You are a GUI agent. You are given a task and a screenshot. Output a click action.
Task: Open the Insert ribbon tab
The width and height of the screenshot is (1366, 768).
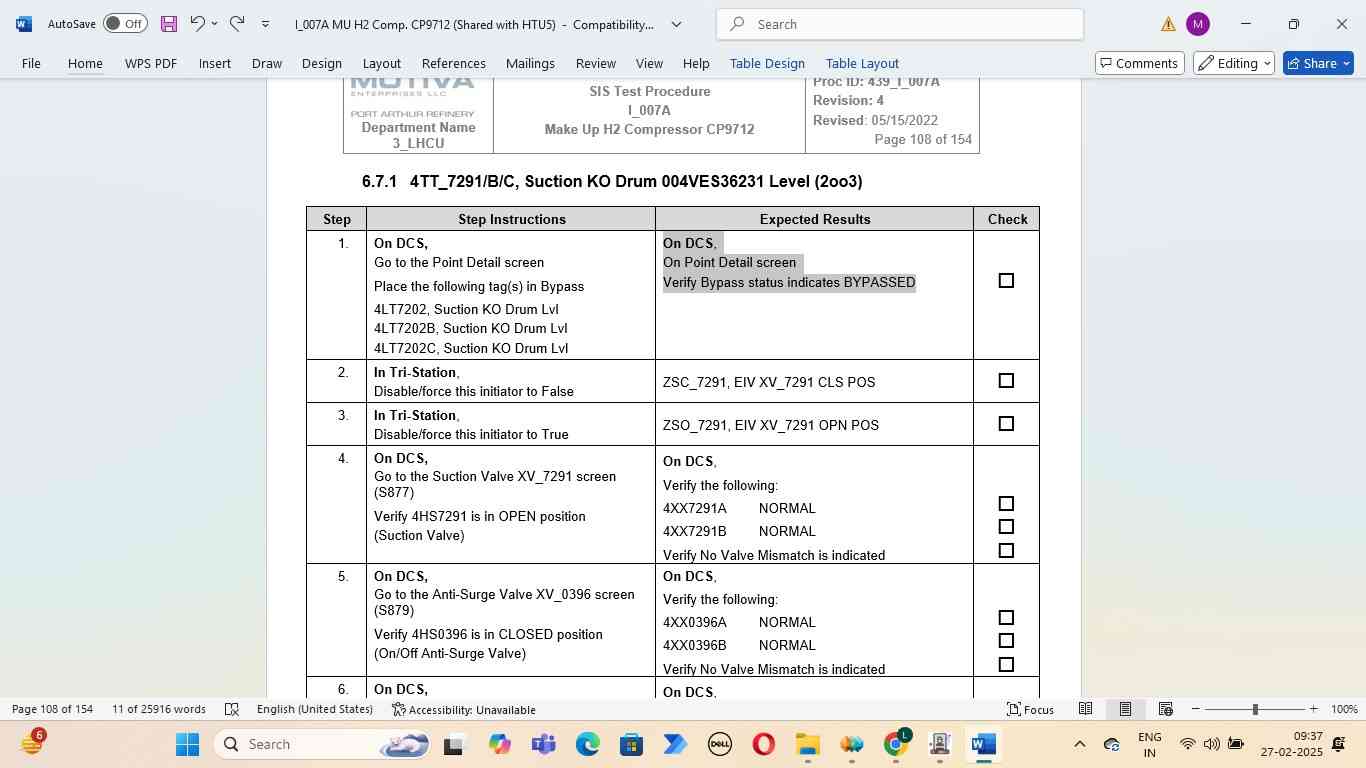click(214, 63)
